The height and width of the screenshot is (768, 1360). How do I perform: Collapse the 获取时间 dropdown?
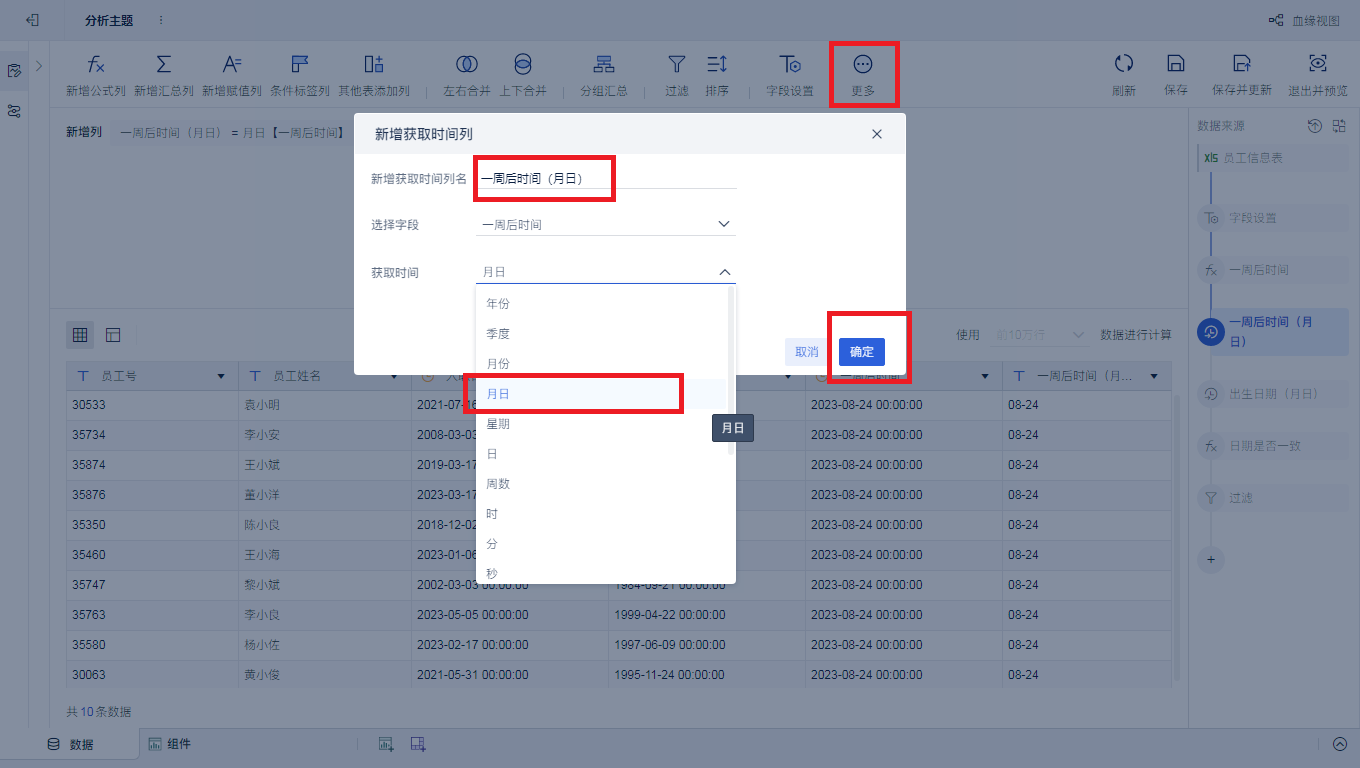coord(725,272)
